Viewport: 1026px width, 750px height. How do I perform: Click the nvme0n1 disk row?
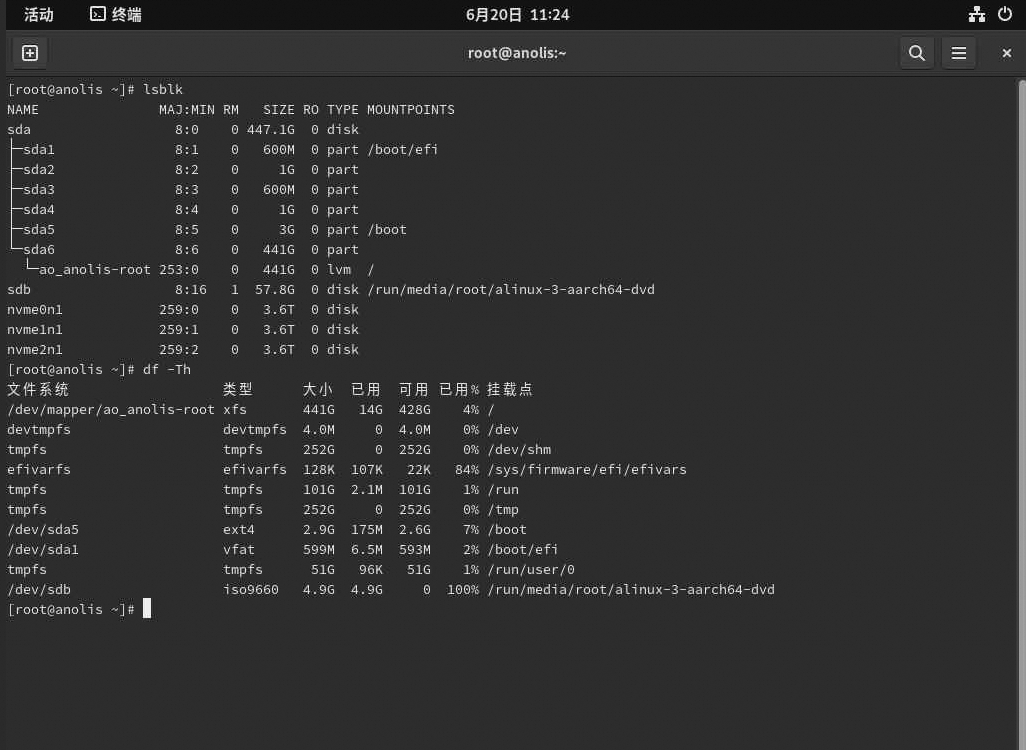[x=35, y=309]
